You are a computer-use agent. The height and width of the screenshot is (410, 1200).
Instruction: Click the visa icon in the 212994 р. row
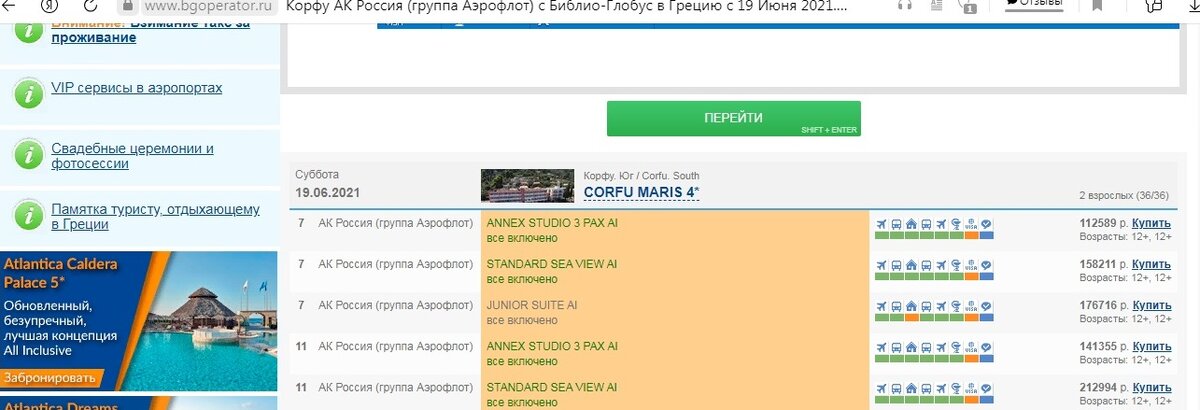(971, 387)
